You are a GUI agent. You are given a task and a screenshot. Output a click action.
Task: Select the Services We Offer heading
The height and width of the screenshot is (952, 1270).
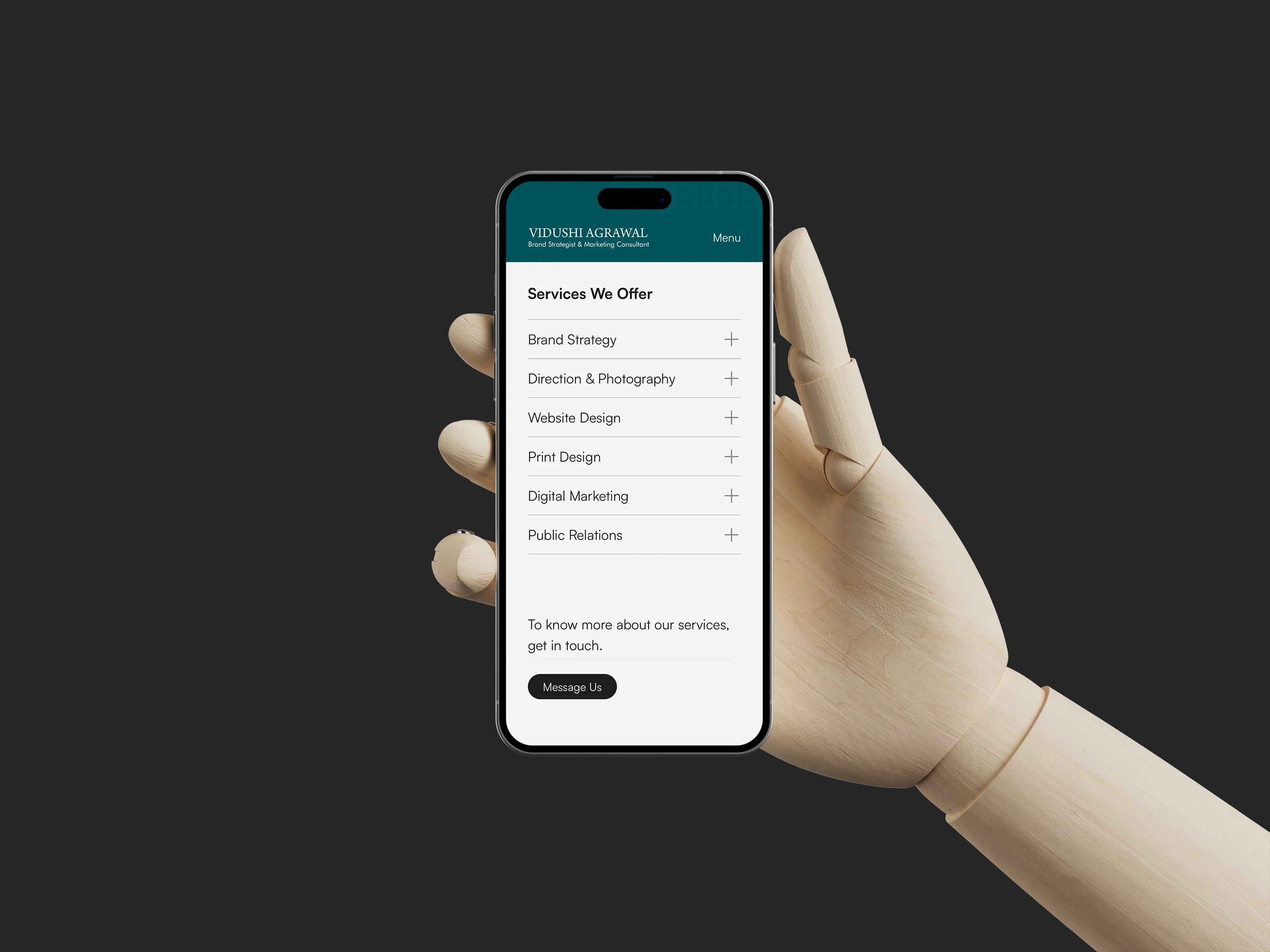click(x=591, y=293)
